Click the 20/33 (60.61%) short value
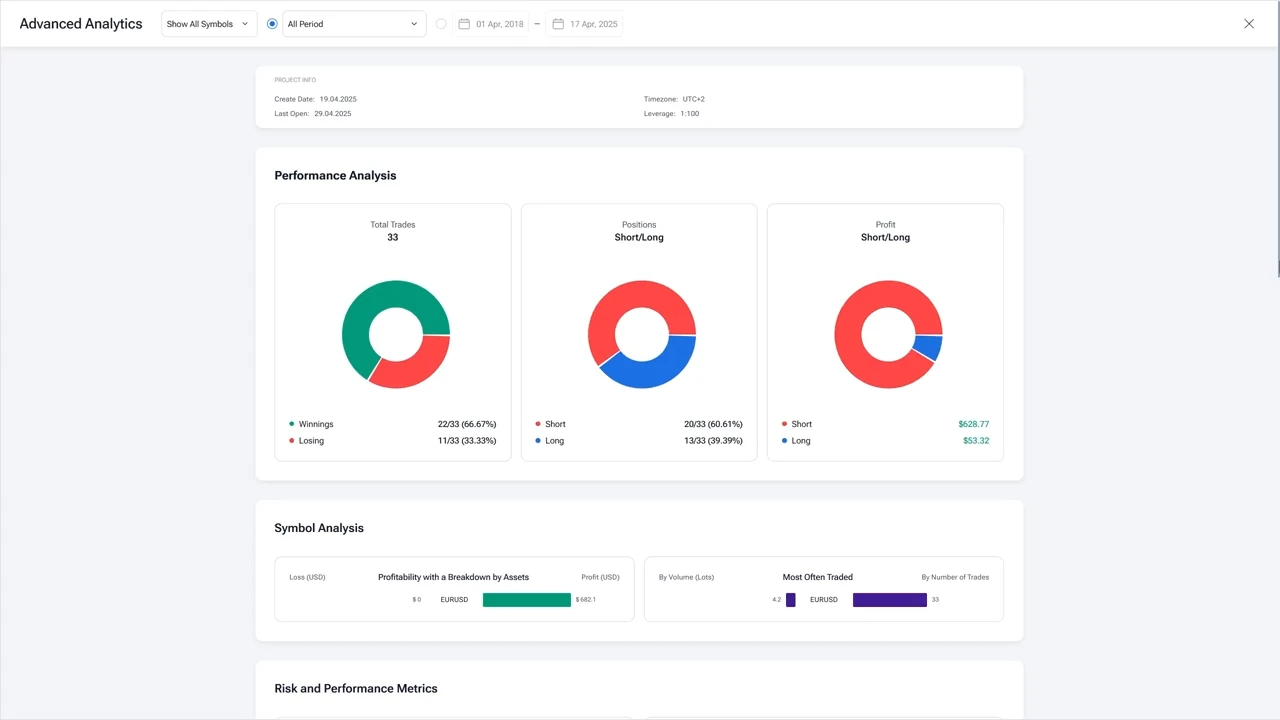The width and height of the screenshot is (1280, 720). (713, 424)
